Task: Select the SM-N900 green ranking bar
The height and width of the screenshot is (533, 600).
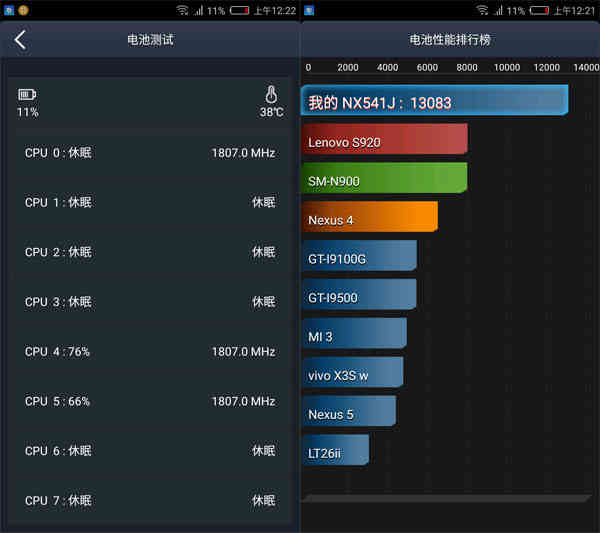Action: click(x=385, y=178)
